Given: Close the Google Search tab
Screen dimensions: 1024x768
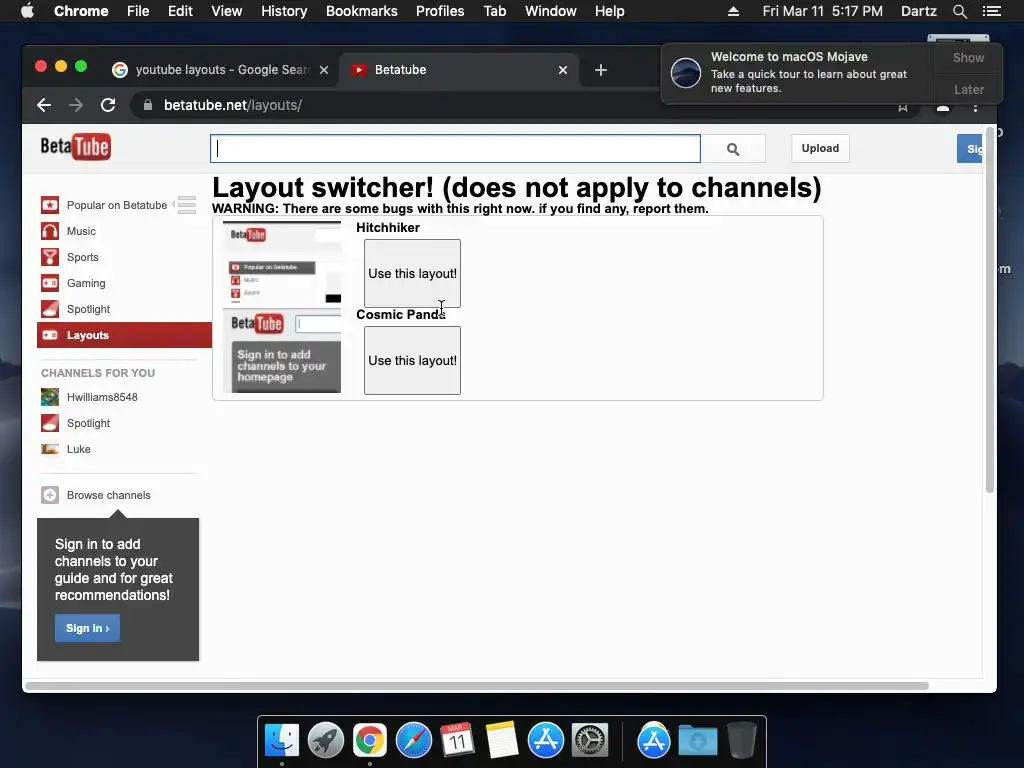Looking at the screenshot, I should click(x=324, y=70).
